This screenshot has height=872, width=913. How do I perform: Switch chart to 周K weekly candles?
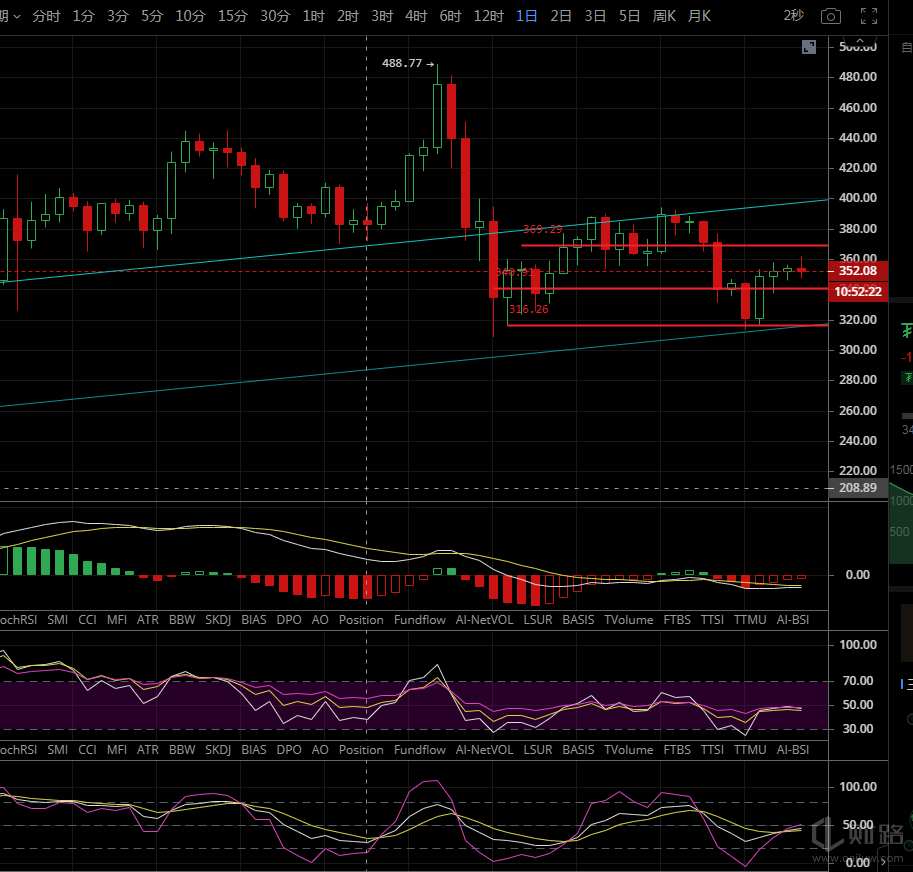click(x=664, y=16)
